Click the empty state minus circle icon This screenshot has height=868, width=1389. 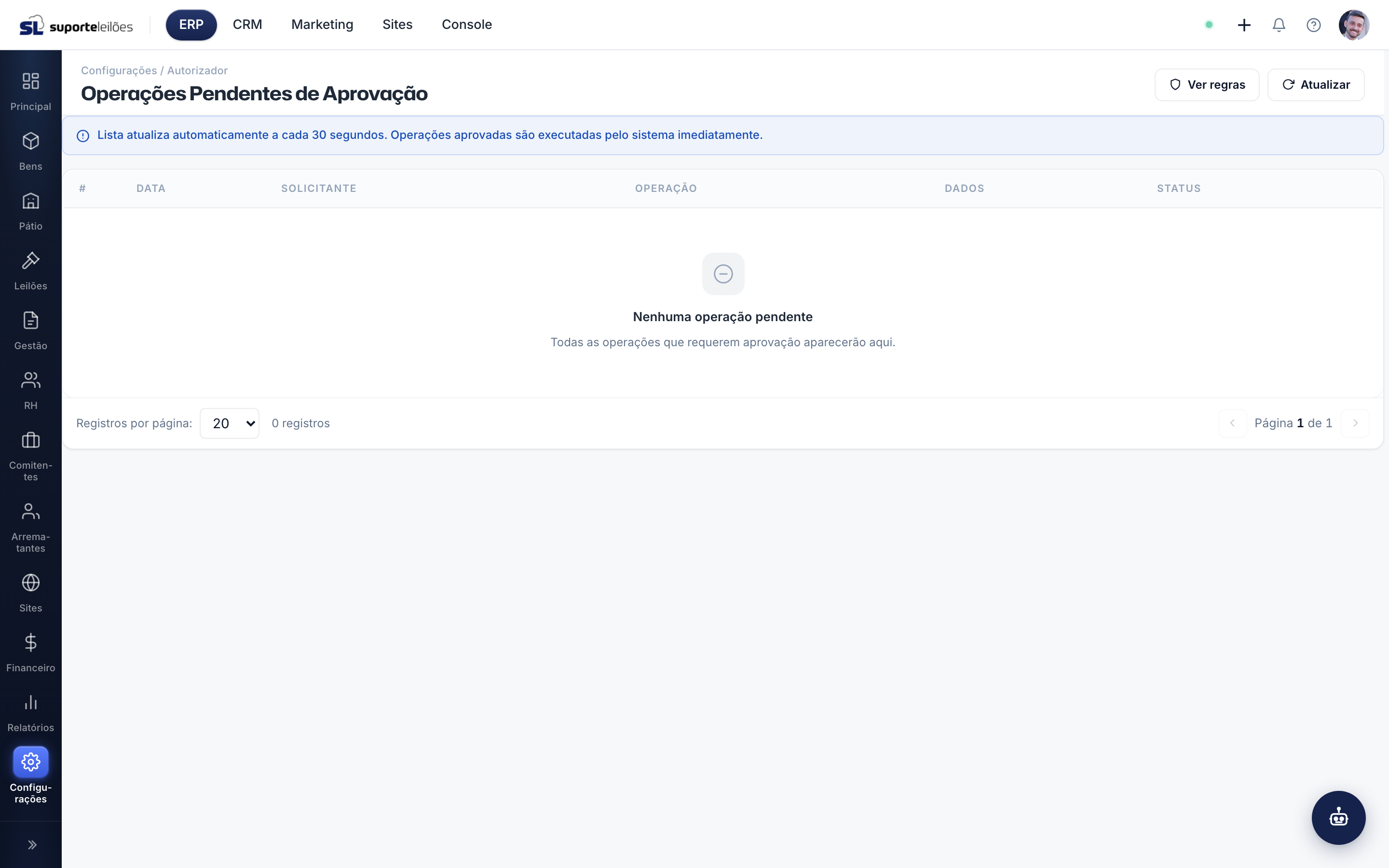point(723,274)
